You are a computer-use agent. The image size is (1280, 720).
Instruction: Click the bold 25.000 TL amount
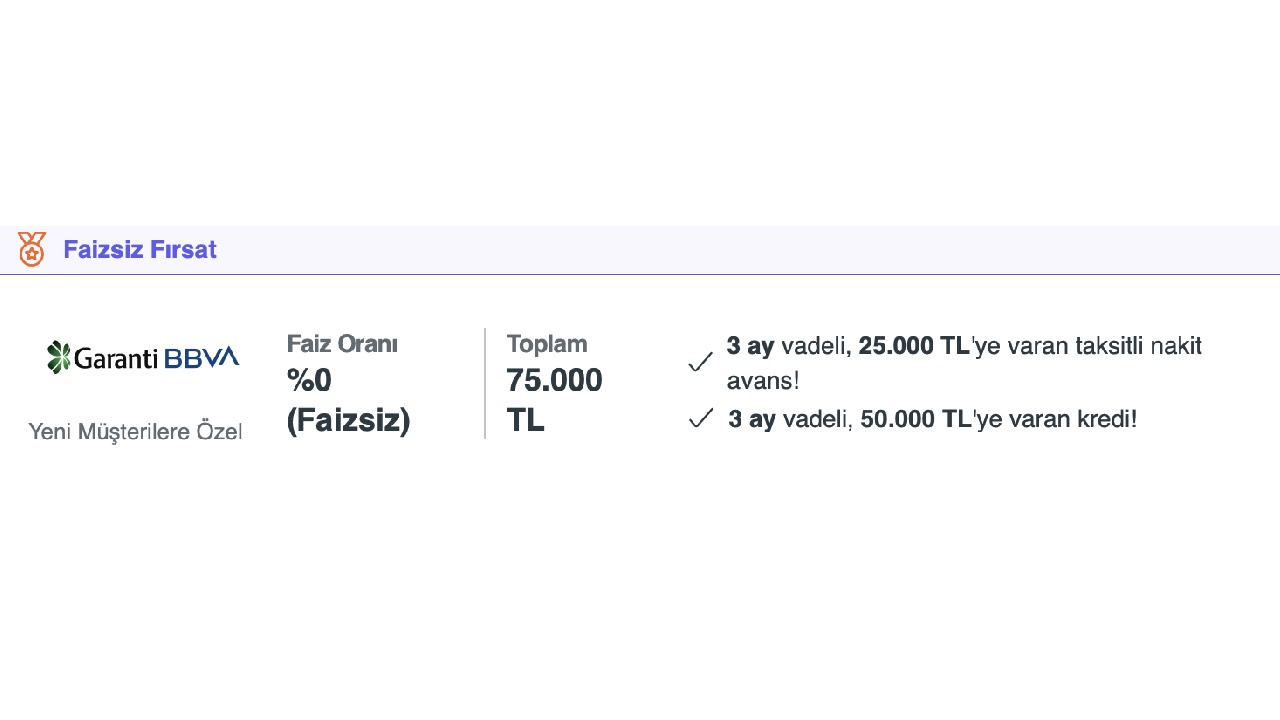914,347
